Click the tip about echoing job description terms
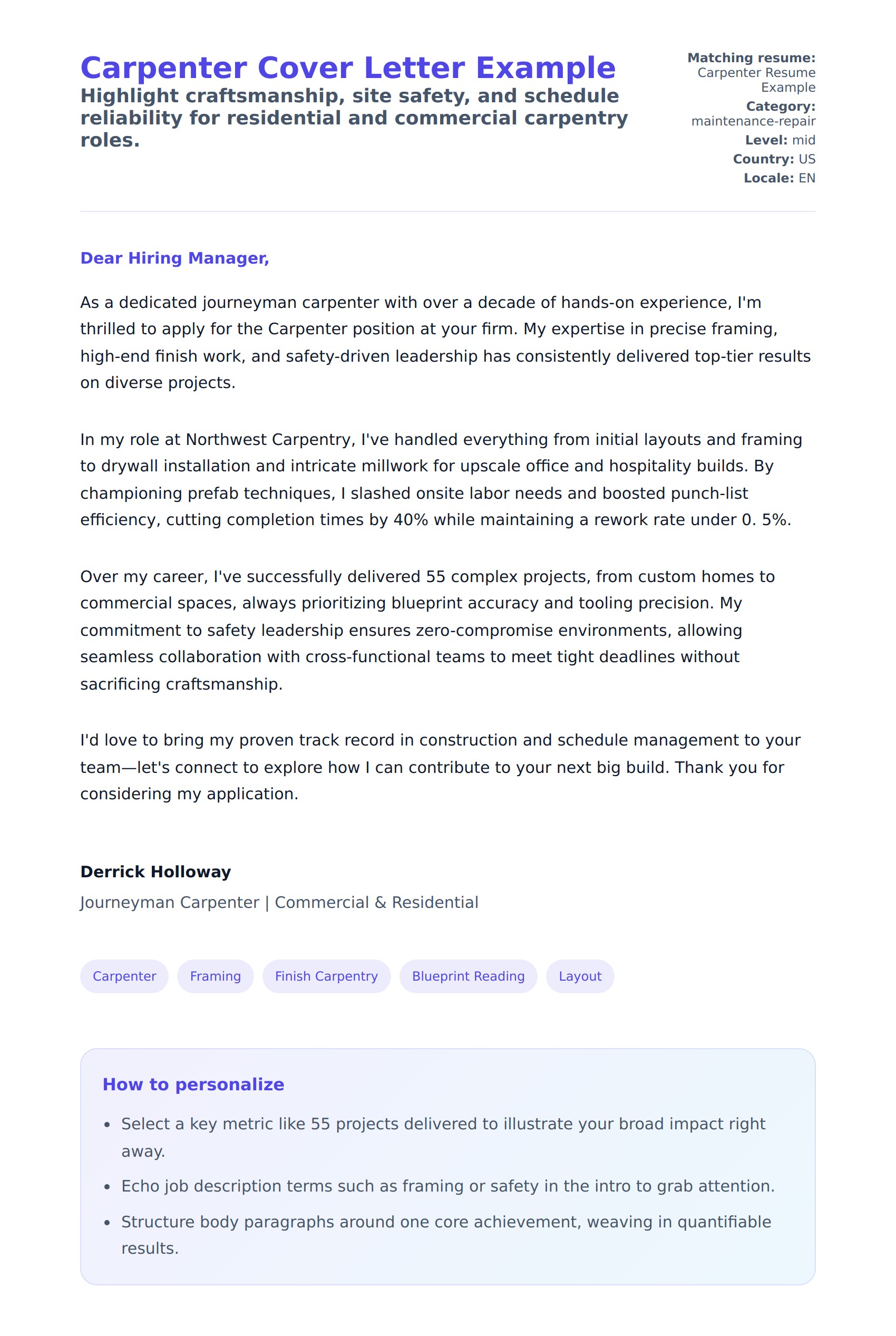This screenshot has height=1336, width=896. 447,1186
